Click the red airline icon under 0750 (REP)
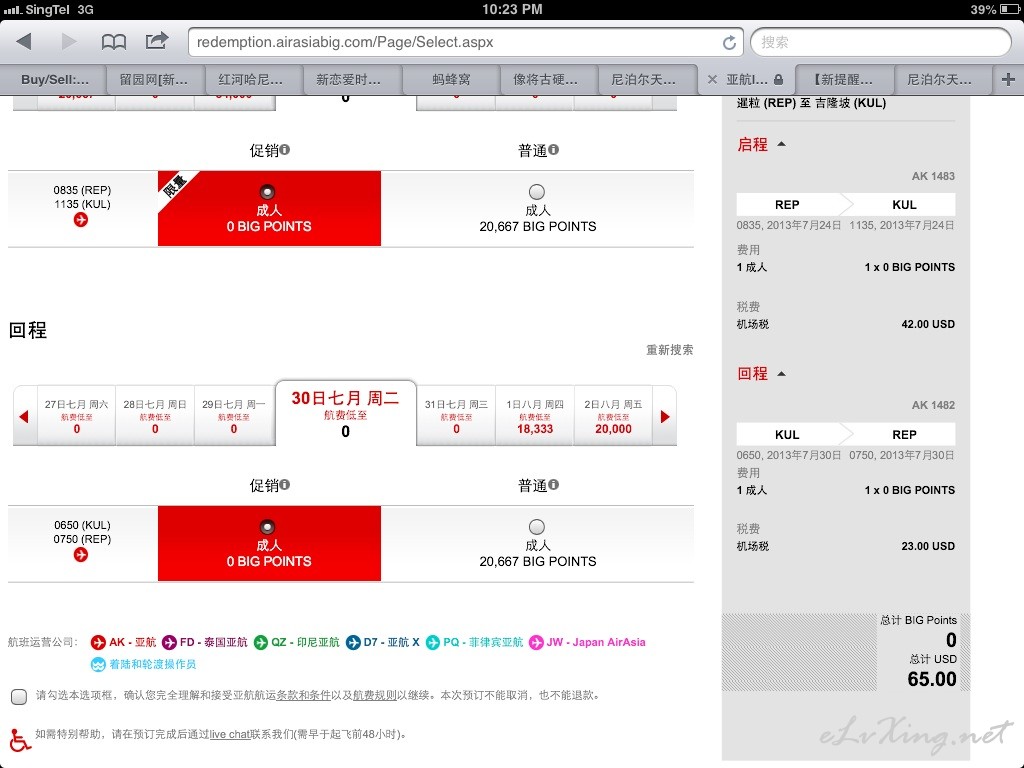Image resolution: width=1024 pixels, height=768 pixels. [81, 555]
